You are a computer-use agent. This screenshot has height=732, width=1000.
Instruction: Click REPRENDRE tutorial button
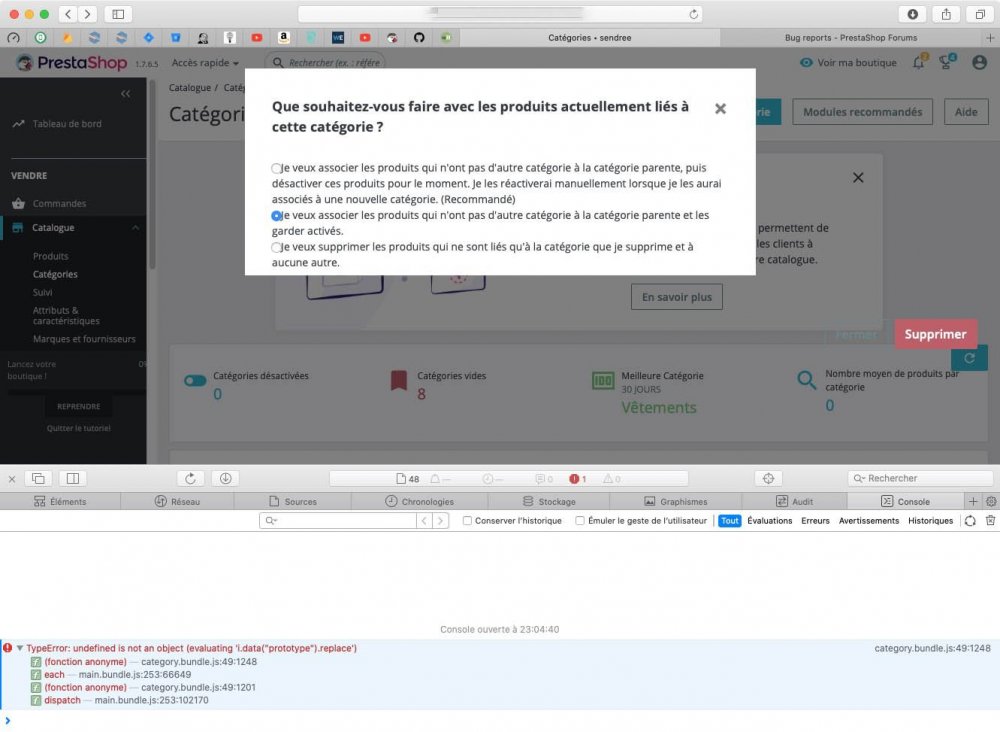(x=78, y=406)
